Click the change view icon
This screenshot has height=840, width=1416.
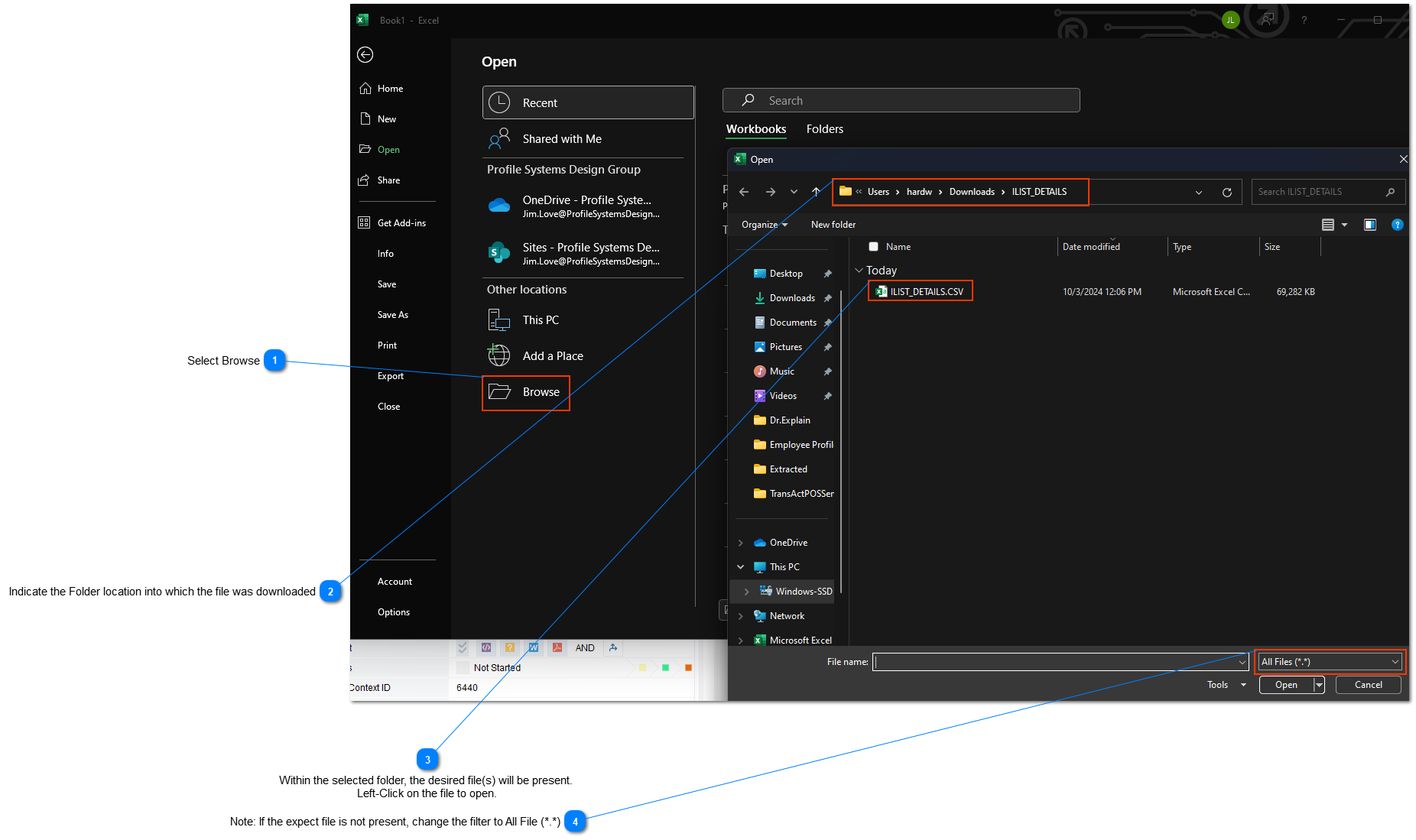[x=1327, y=225]
